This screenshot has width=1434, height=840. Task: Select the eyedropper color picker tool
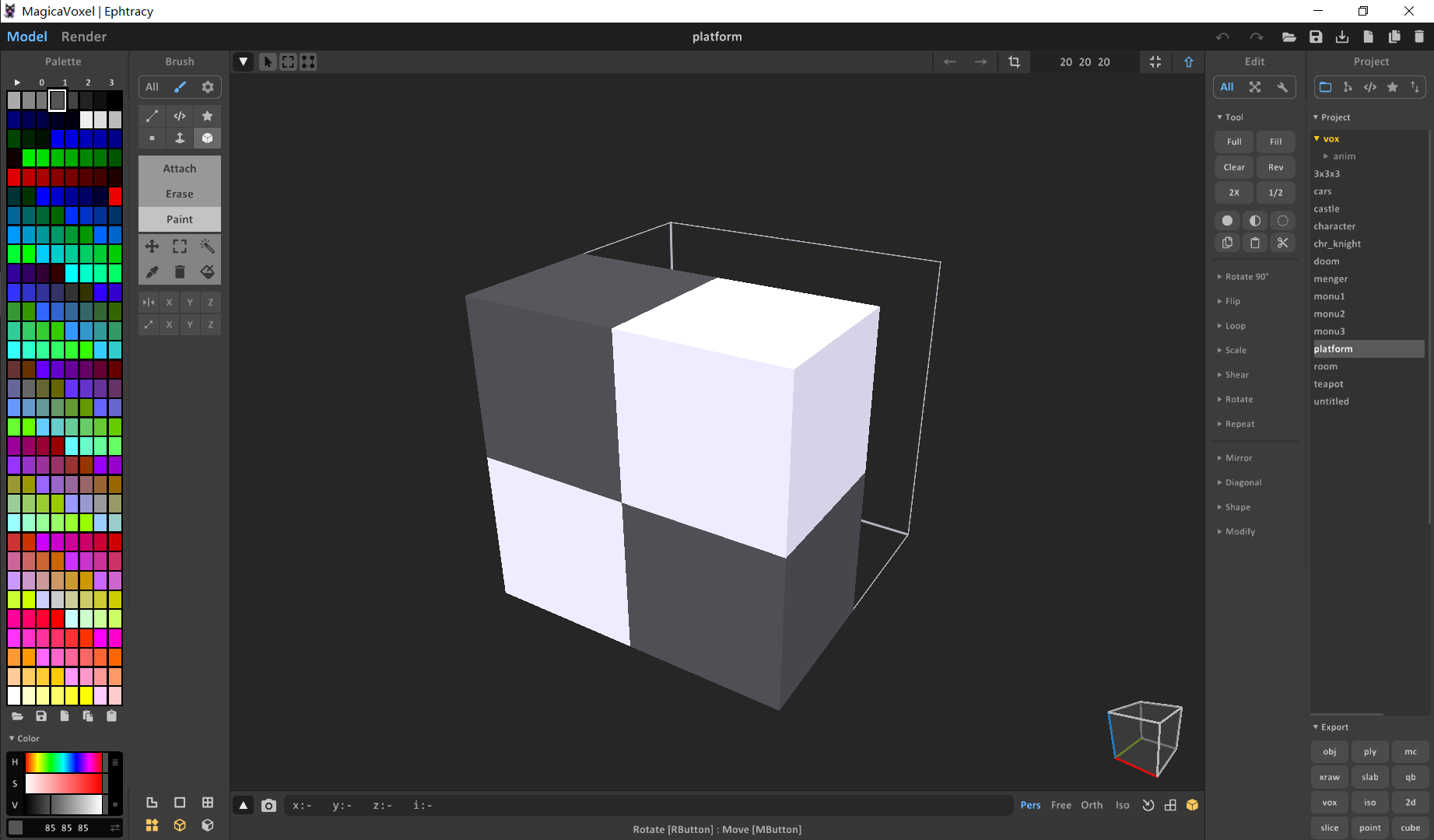coord(152,271)
